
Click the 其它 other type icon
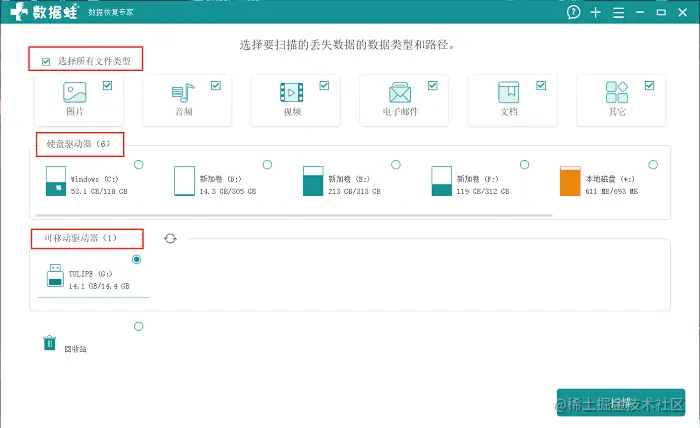[x=617, y=92]
